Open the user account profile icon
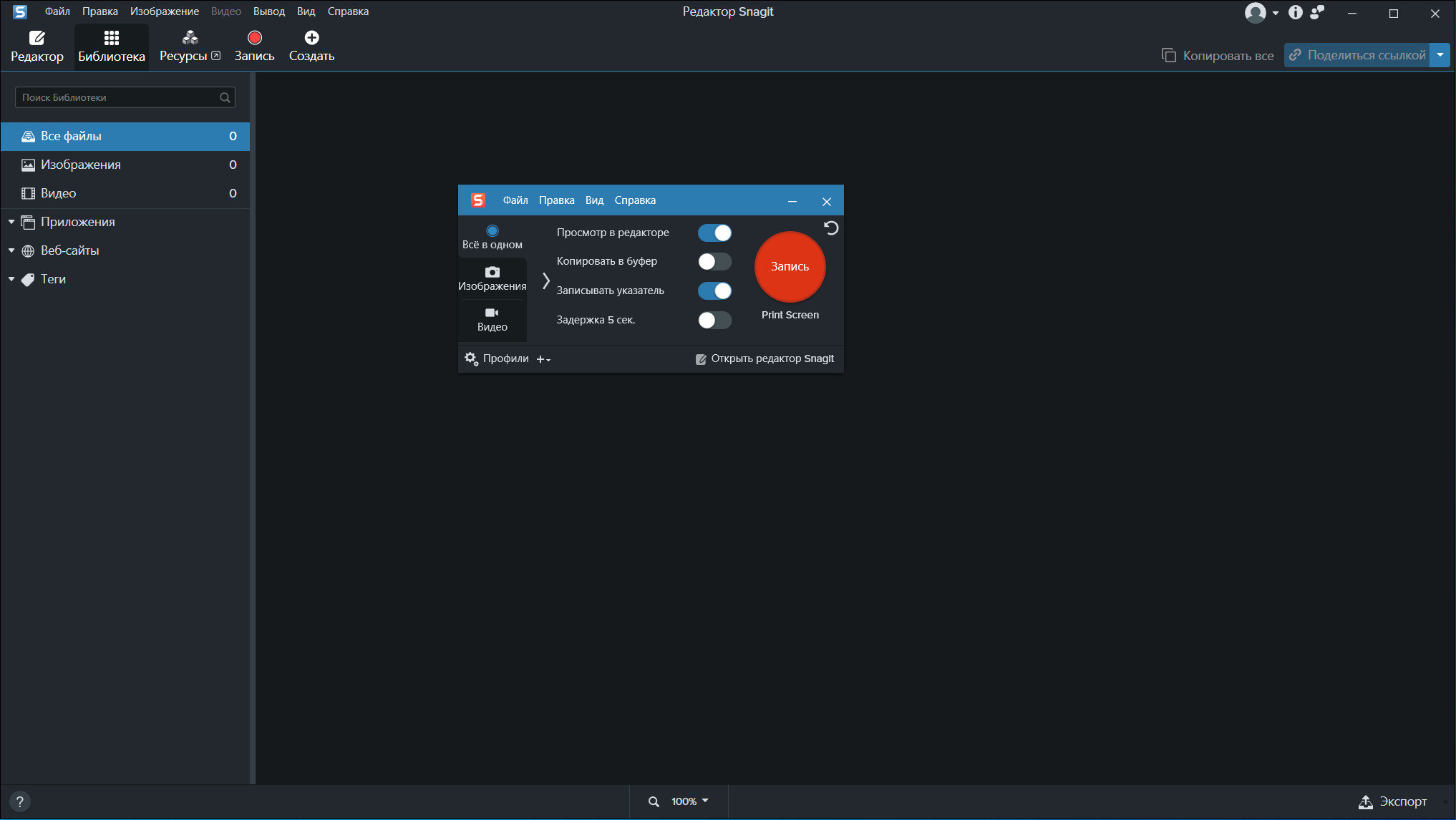This screenshot has width=1456, height=820. (x=1255, y=12)
